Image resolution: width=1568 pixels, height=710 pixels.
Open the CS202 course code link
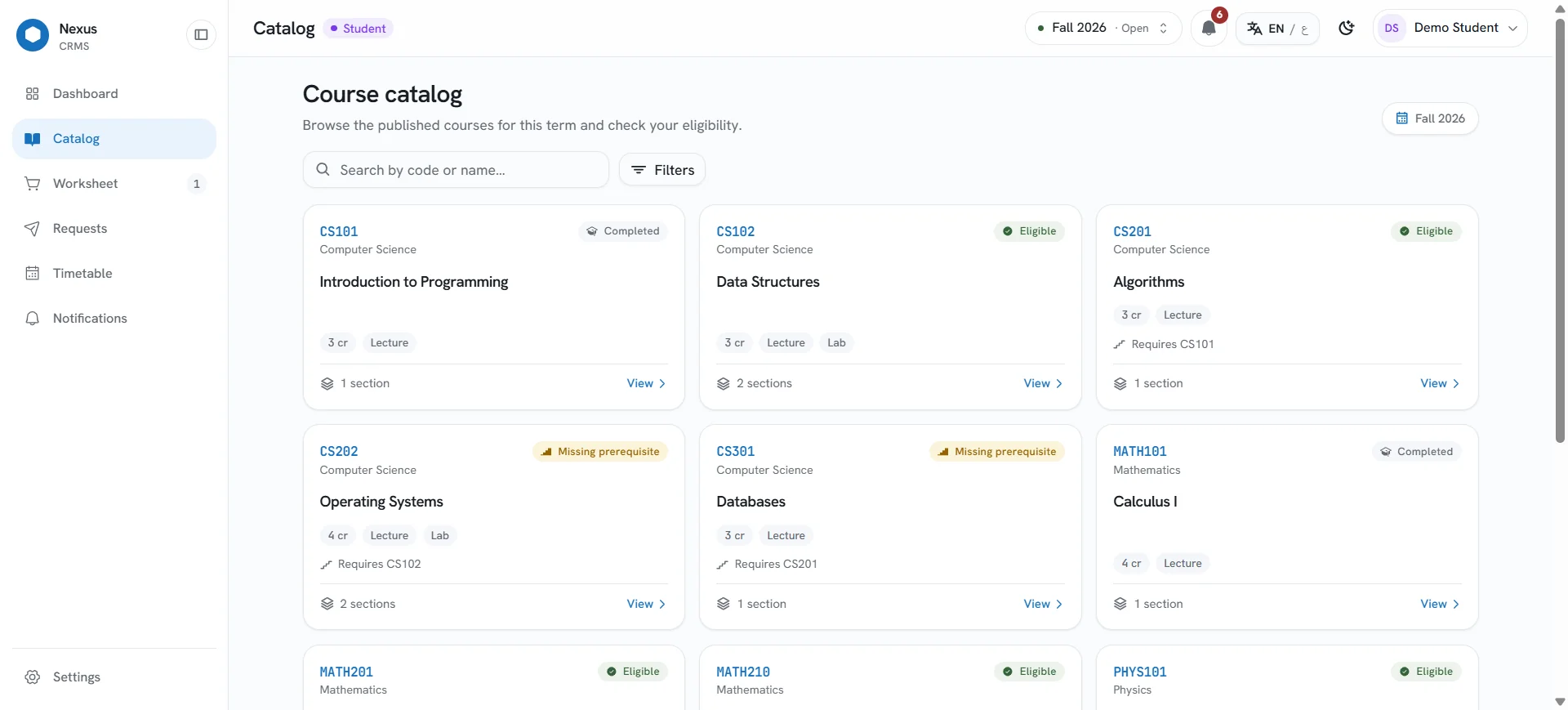(x=339, y=451)
